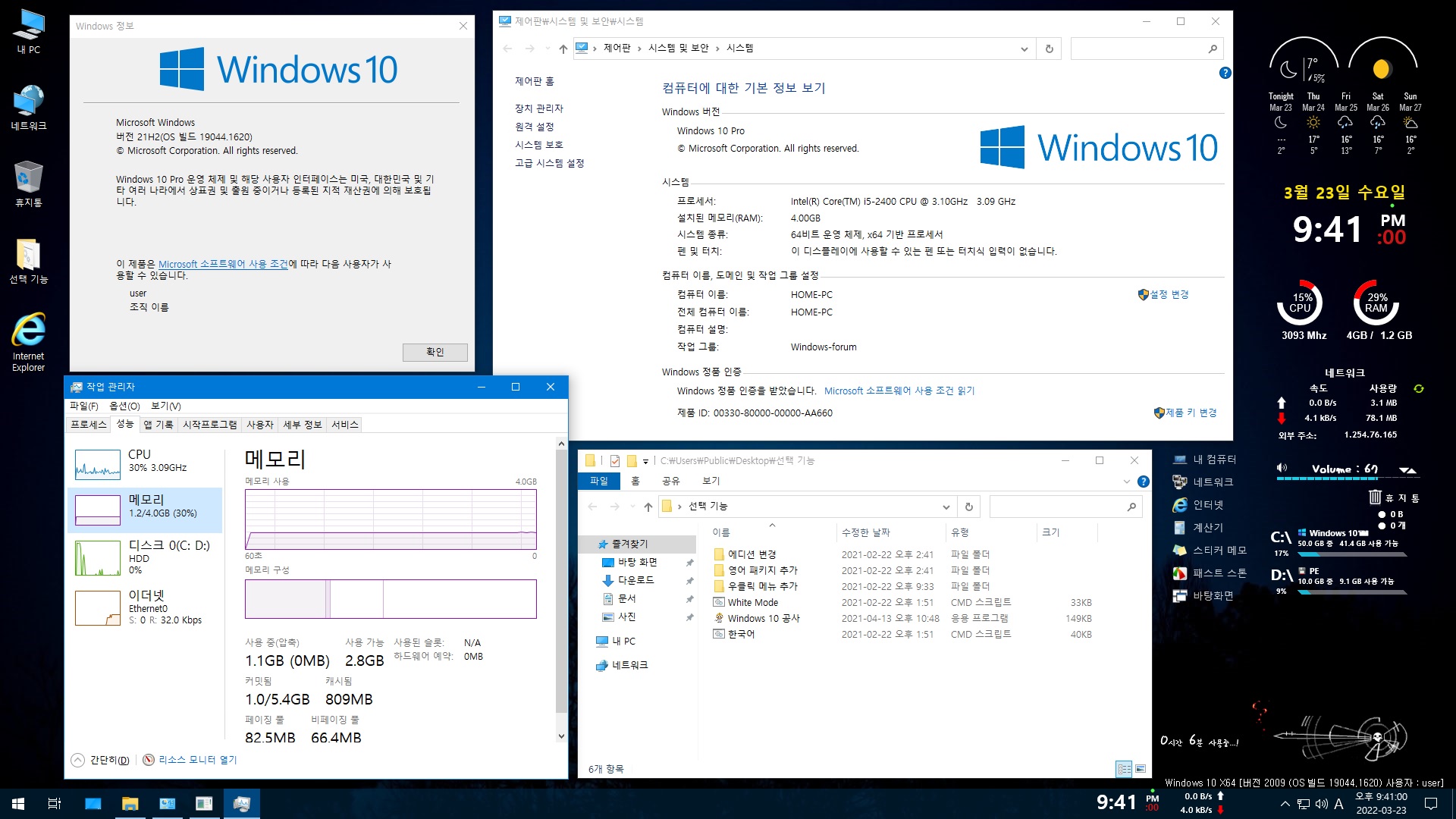Screen dimensions: 1456x819
Task: Launch 패스트 스톤 capture from the launcher
Action: (1180, 573)
